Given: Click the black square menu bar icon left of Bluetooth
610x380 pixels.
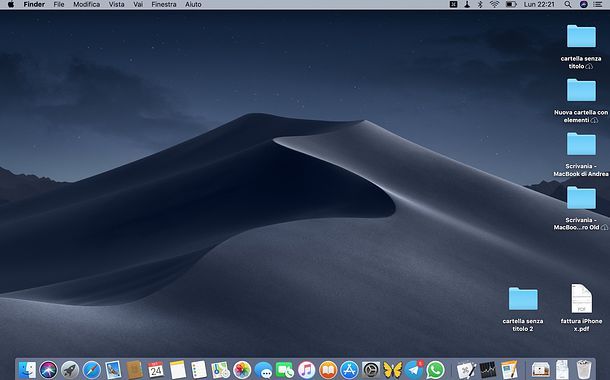Looking at the screenshot, I should (453, 4).
